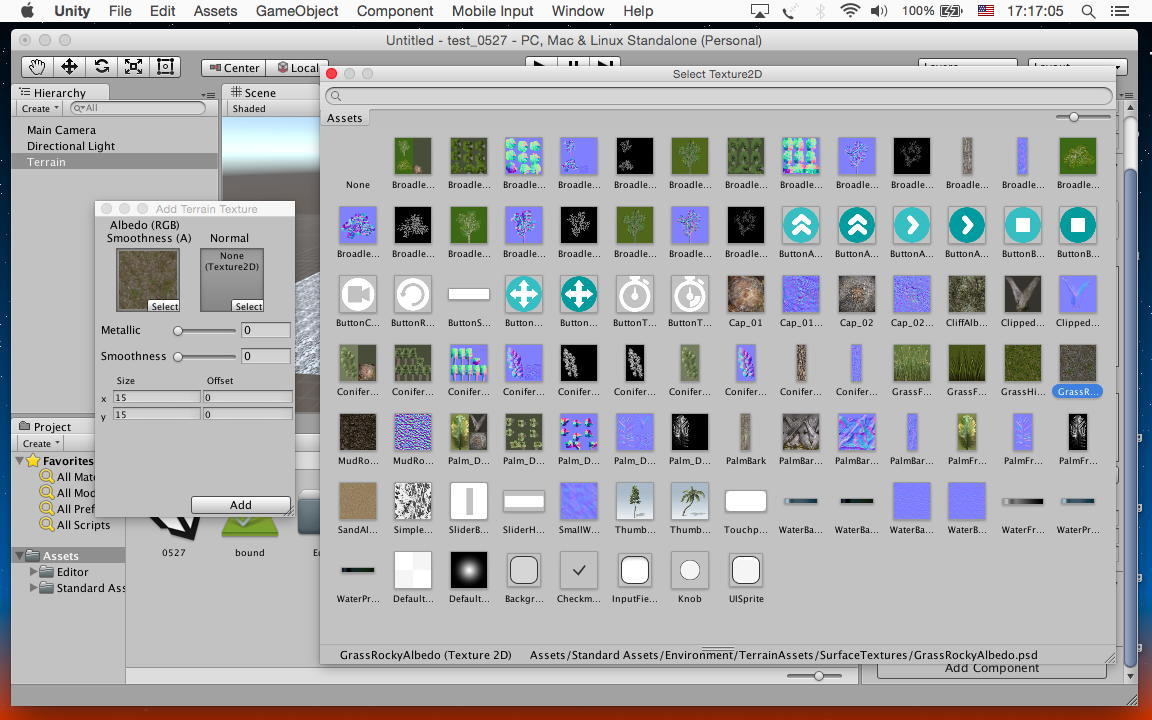Image resolution: width=1152 pixels, height=720 pixels.
Task: Click the macOS Wi-Fi status icon
Action: (x=850, y=11)
